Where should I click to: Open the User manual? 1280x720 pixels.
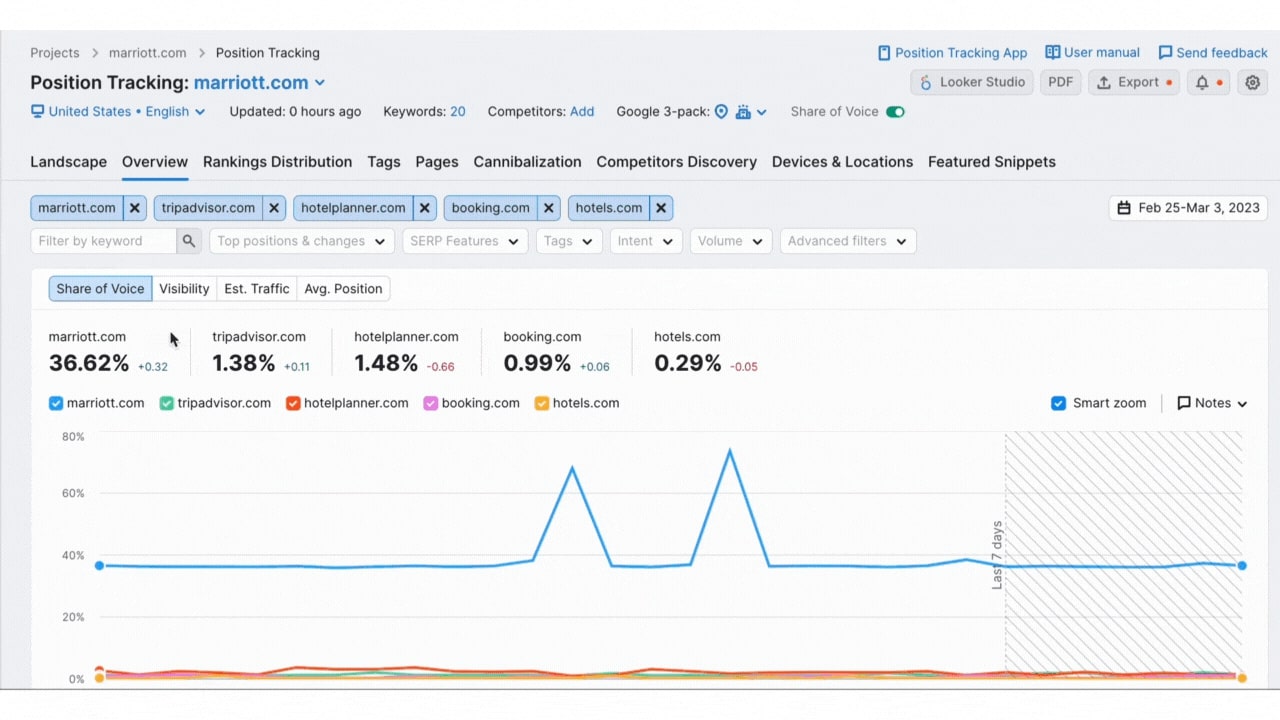(x=1092, y=52)
